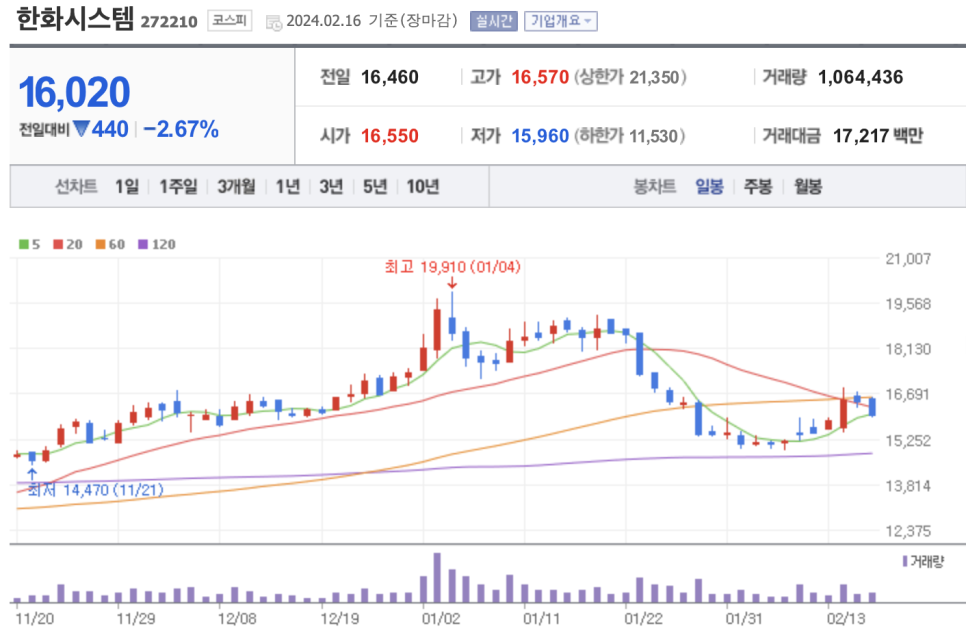
Task: Click the 01/22 date axis label
Action: (x=643, y=618)
